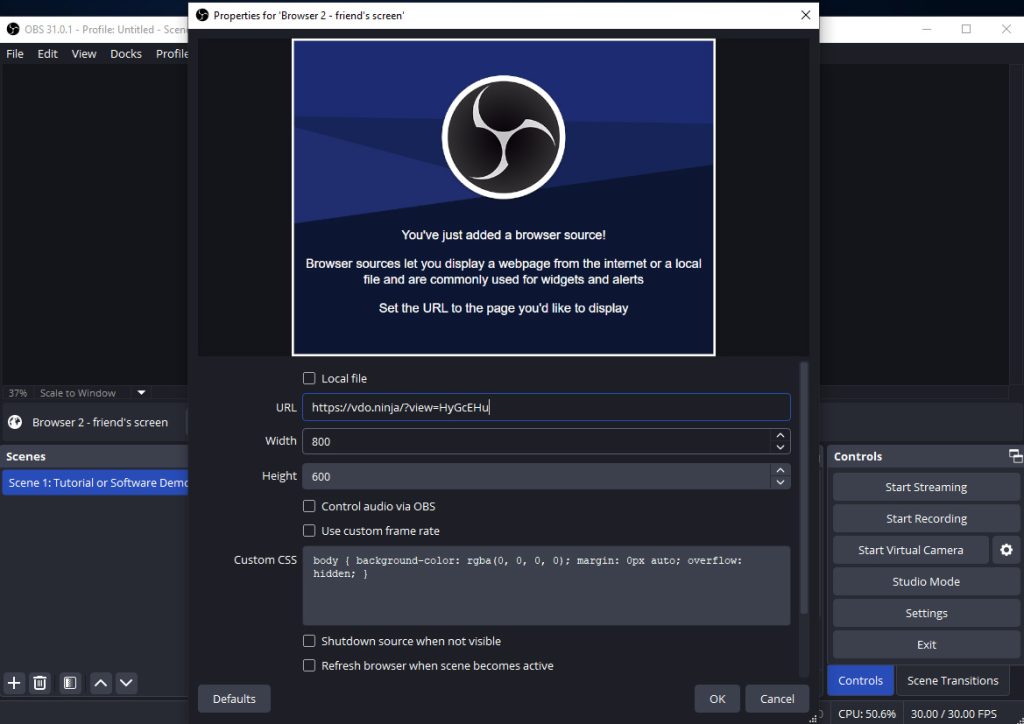Image resolution: width=1024 pixels, height=724 pixels.
Task: Click the Defaults button
Action: click(x=234, y=699)
